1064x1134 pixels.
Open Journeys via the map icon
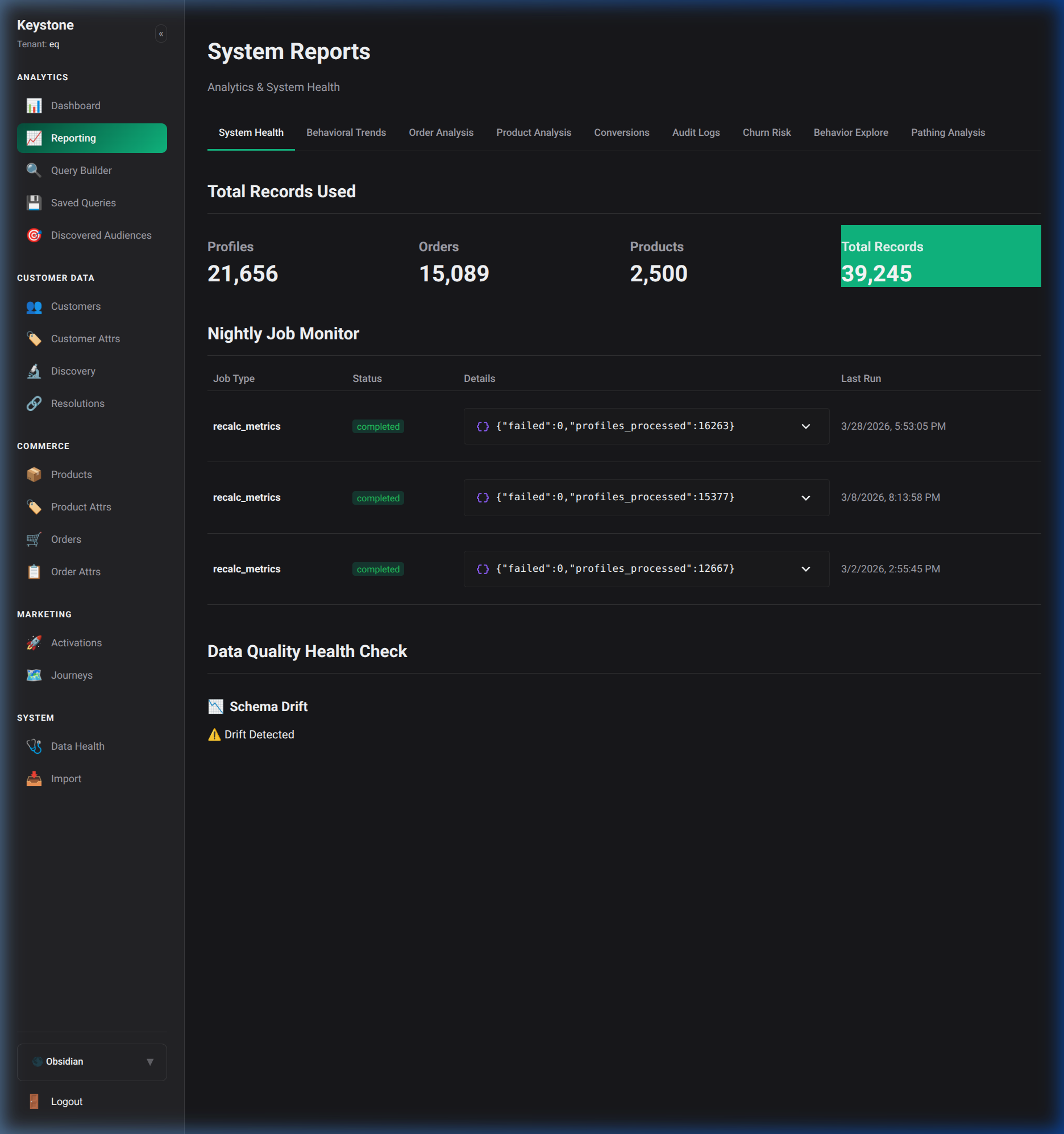[34, 675]
